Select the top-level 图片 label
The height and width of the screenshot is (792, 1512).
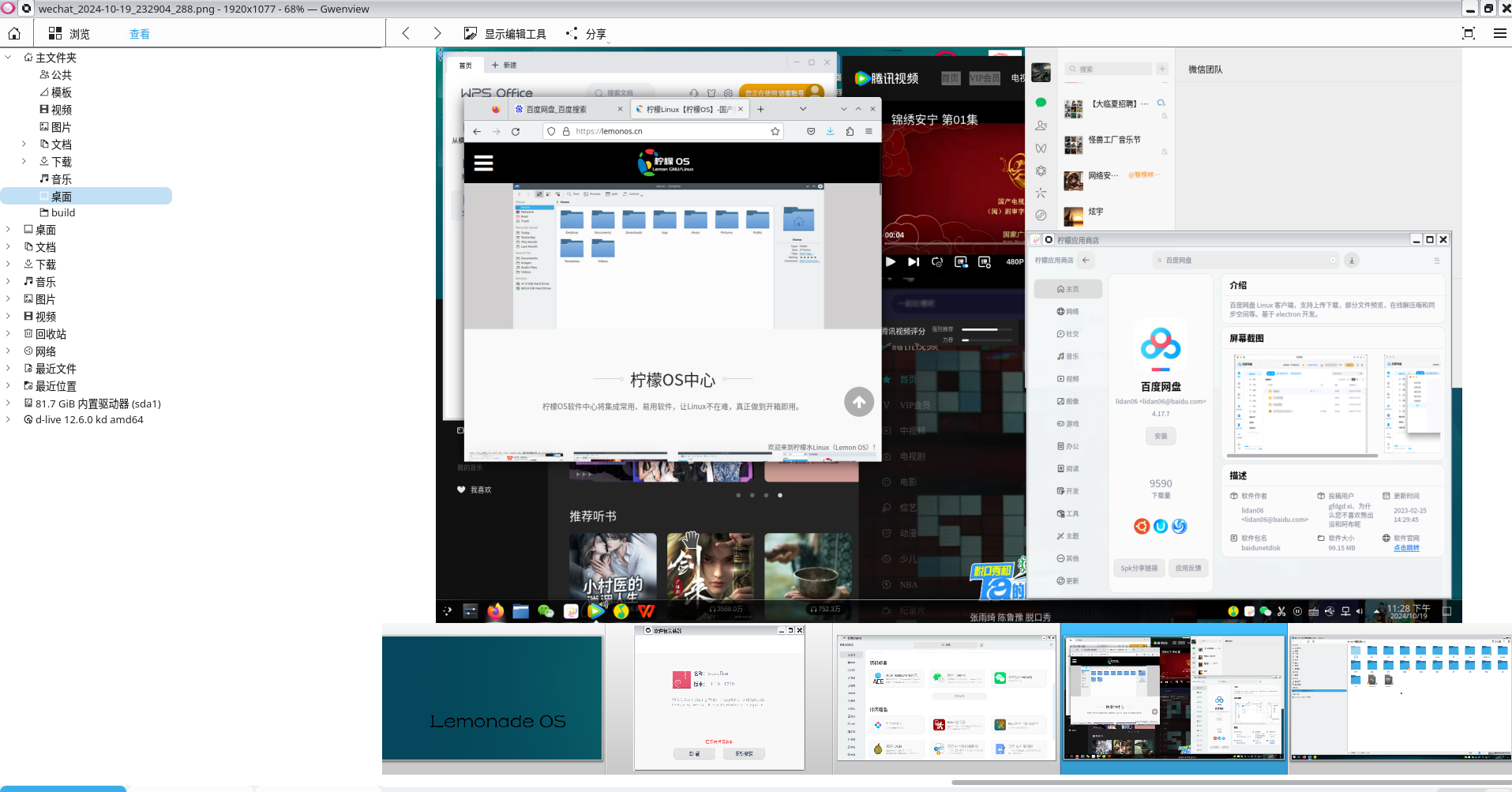coord(46,299)
